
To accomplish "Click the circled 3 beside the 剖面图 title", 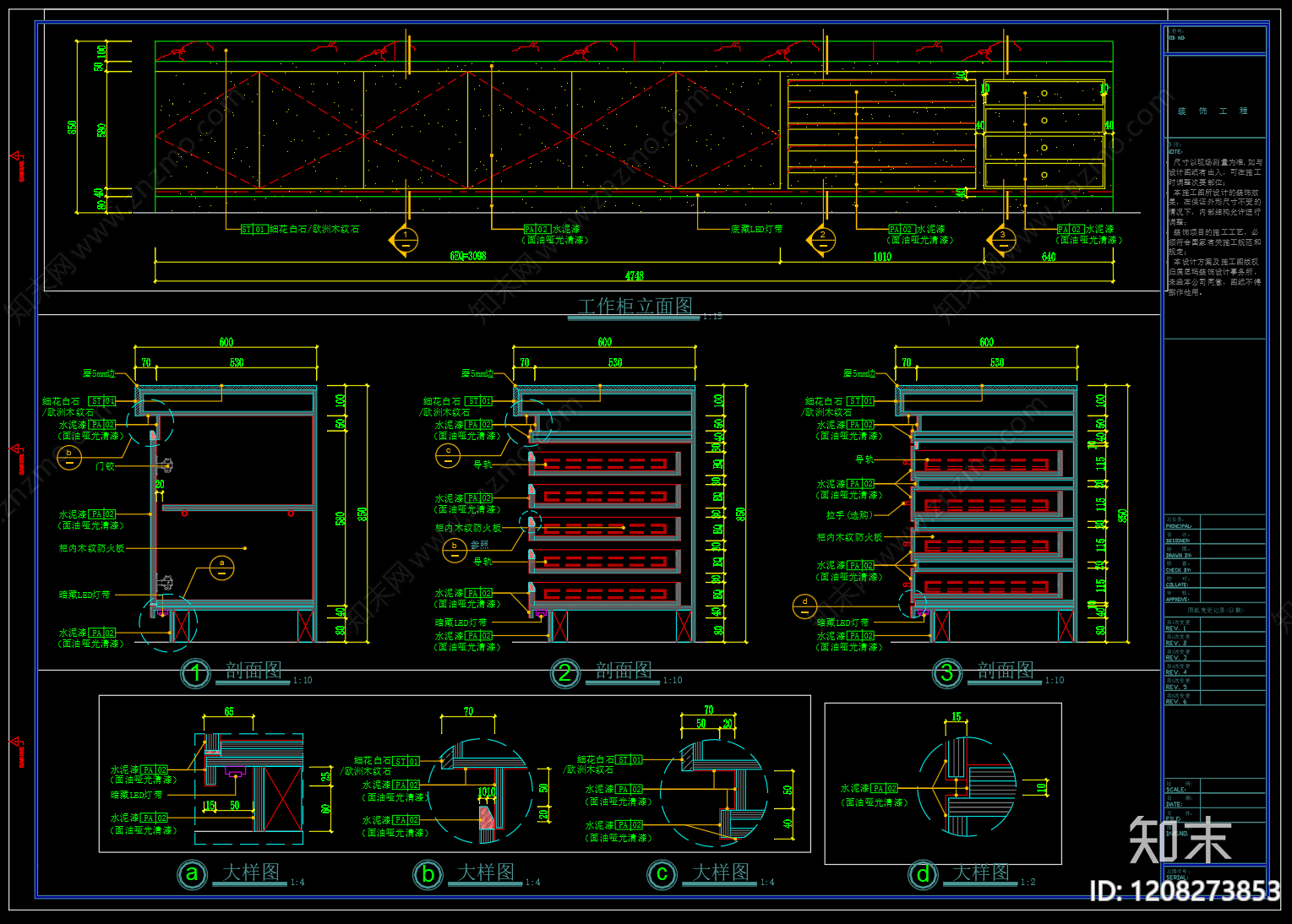I will point(947,673).
